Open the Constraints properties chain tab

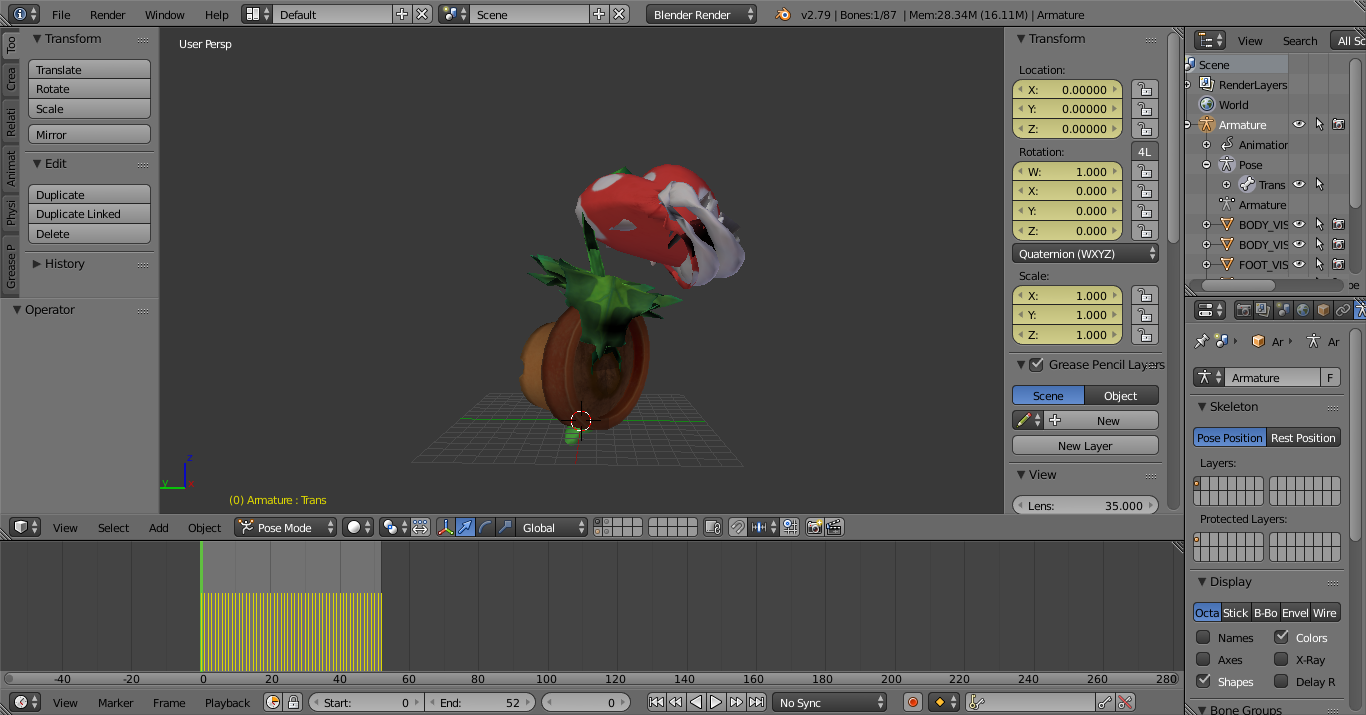[1343, 310]
